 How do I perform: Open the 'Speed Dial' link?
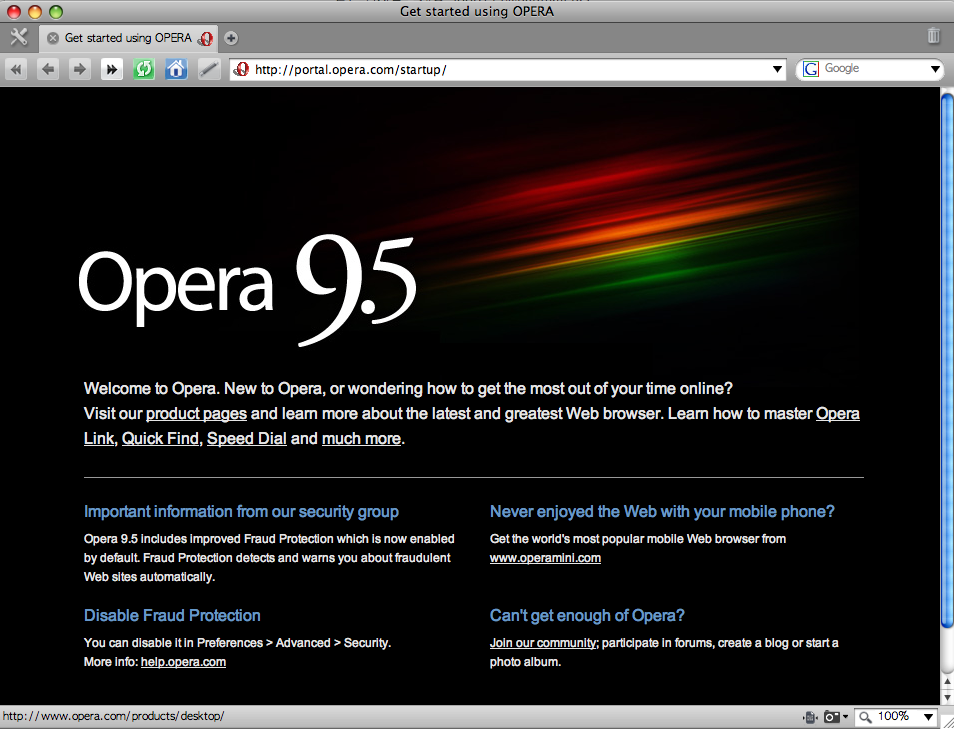246,439
